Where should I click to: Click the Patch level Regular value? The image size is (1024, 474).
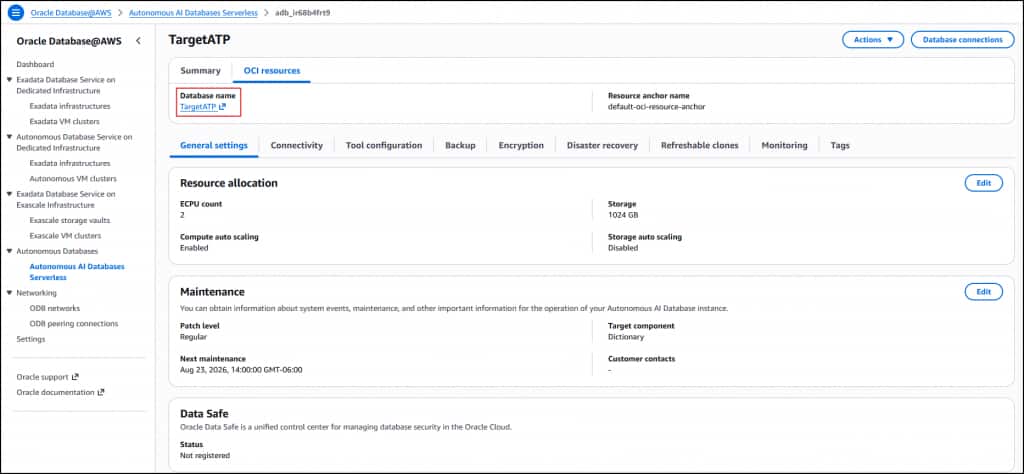193,337
